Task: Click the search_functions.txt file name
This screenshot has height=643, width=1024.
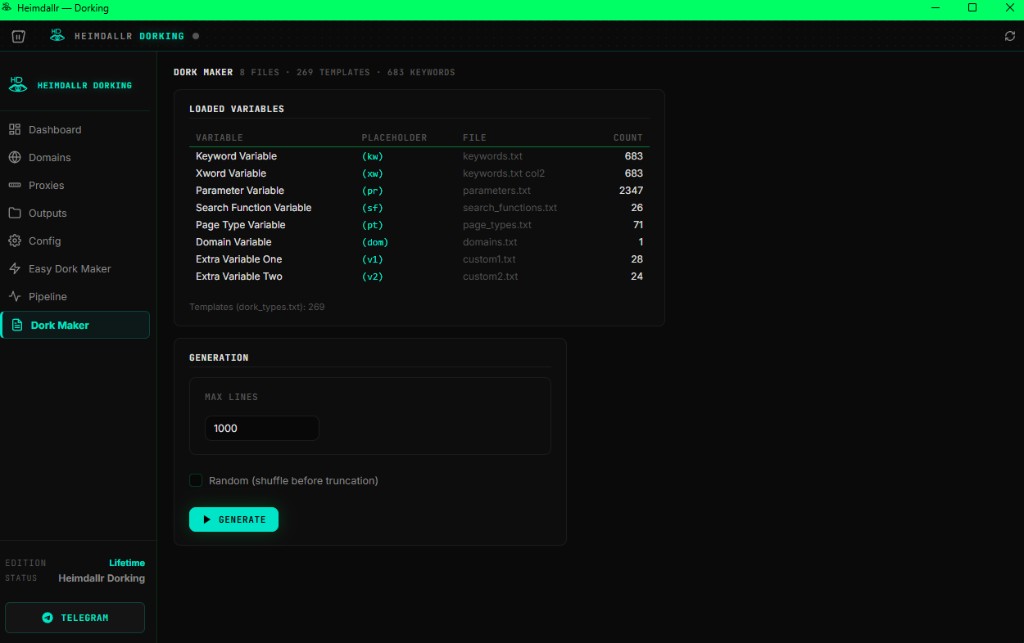Action: pos(509,208)
